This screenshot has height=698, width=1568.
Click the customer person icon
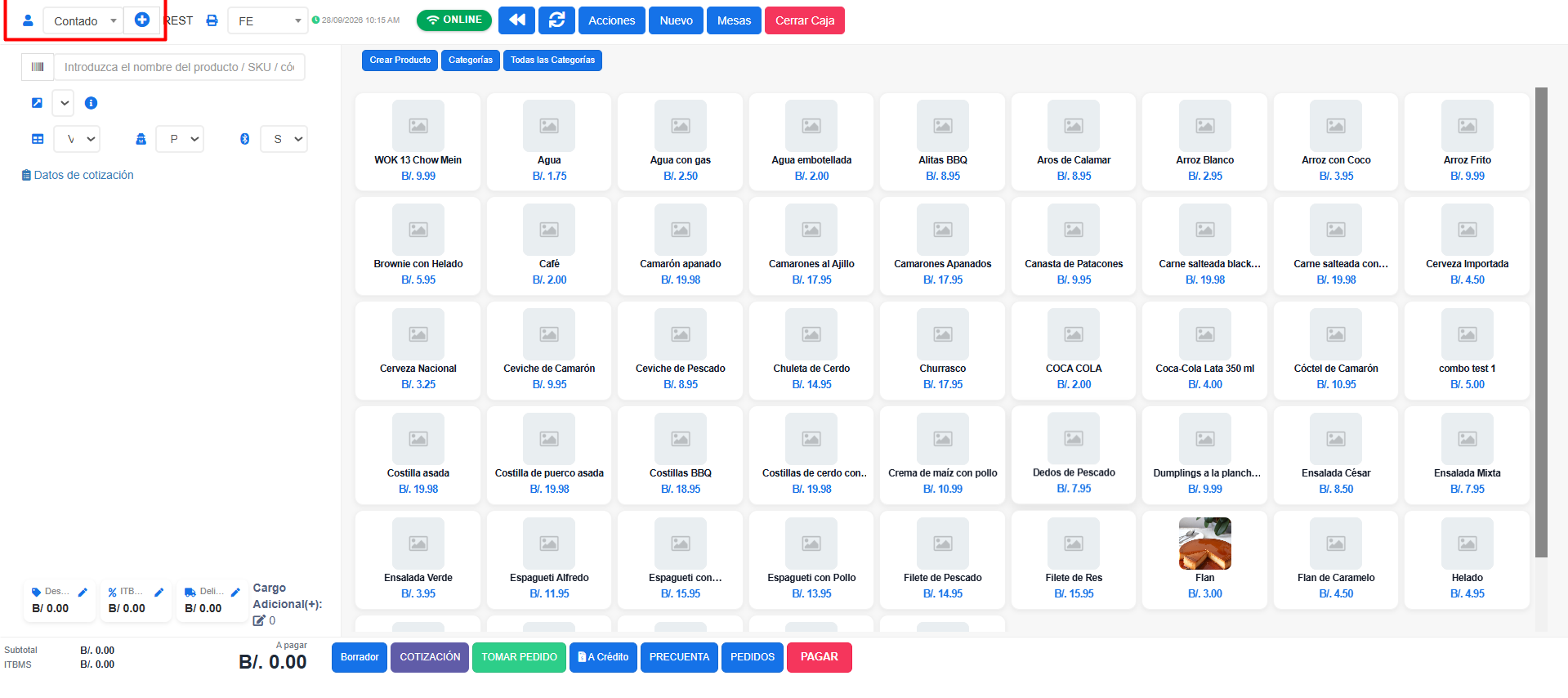(28, 20)
